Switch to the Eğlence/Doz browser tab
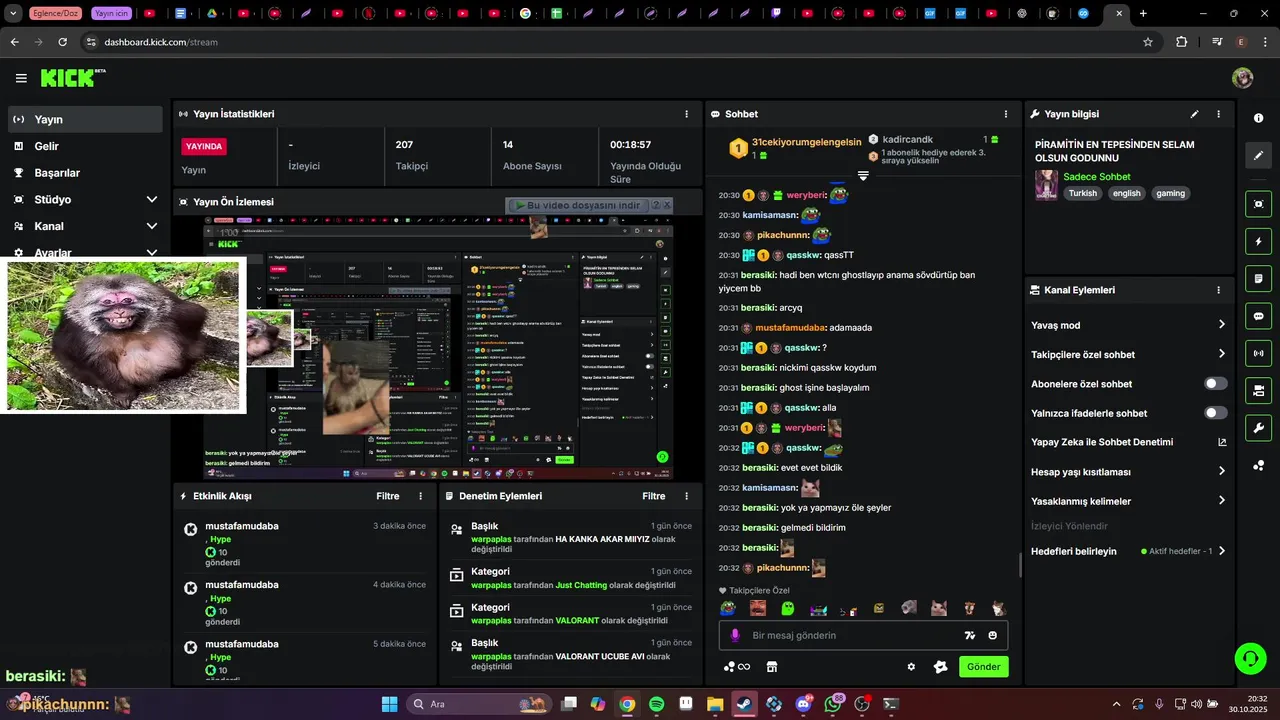The width and height of the screenshot is (1280, 720). pyautogui.click(x=54, y=14)
